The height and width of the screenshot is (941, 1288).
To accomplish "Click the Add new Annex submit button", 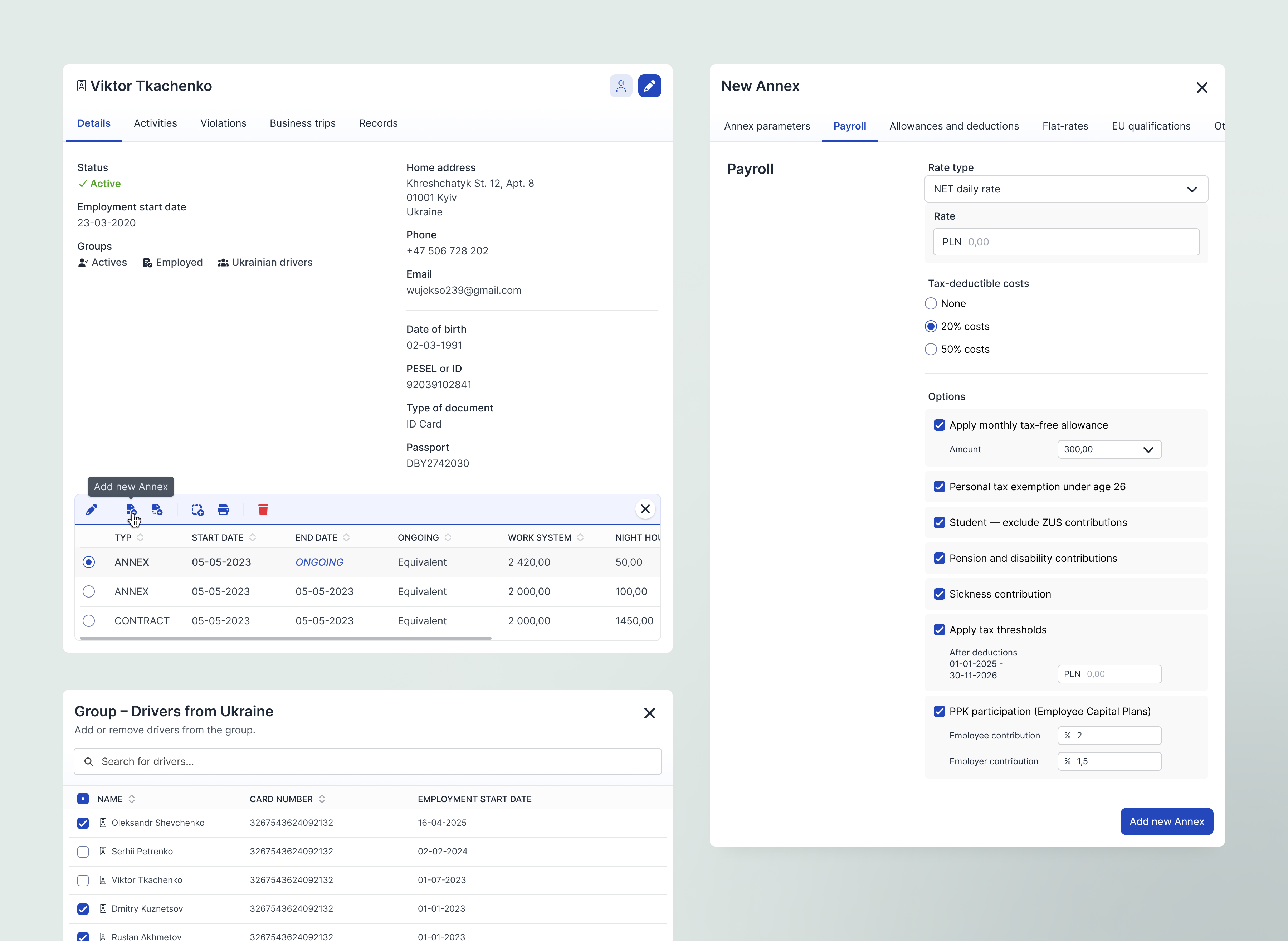I will pyautogui.click(x=1167, y=821).
